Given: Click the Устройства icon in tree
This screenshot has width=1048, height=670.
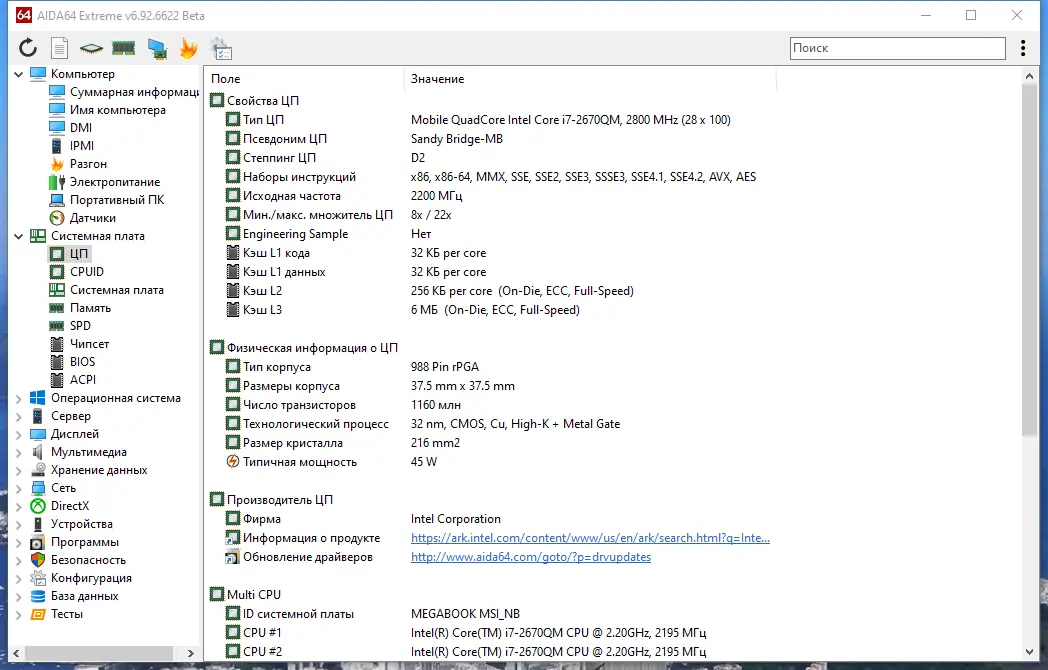Looking at the screenshot, I should click(38, 524).
